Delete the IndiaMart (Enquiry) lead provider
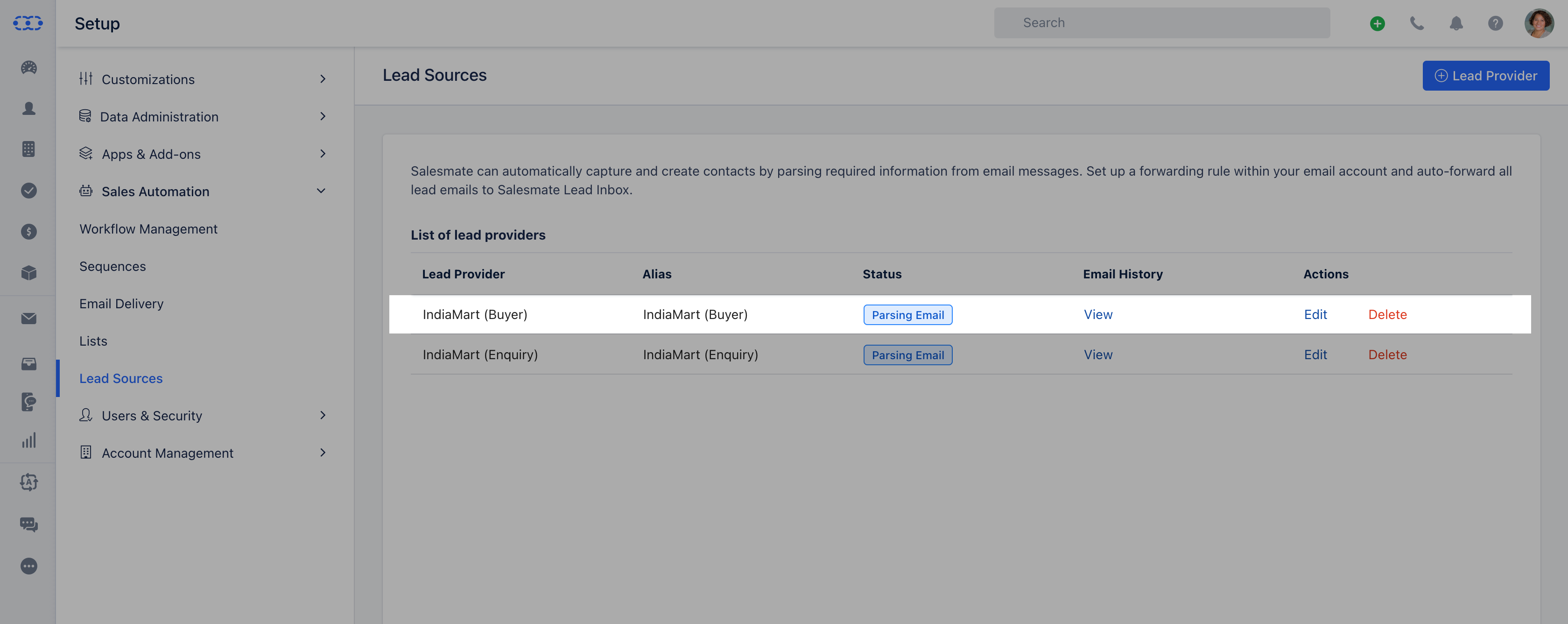 pyautogui.click(x=1388, y=355)
